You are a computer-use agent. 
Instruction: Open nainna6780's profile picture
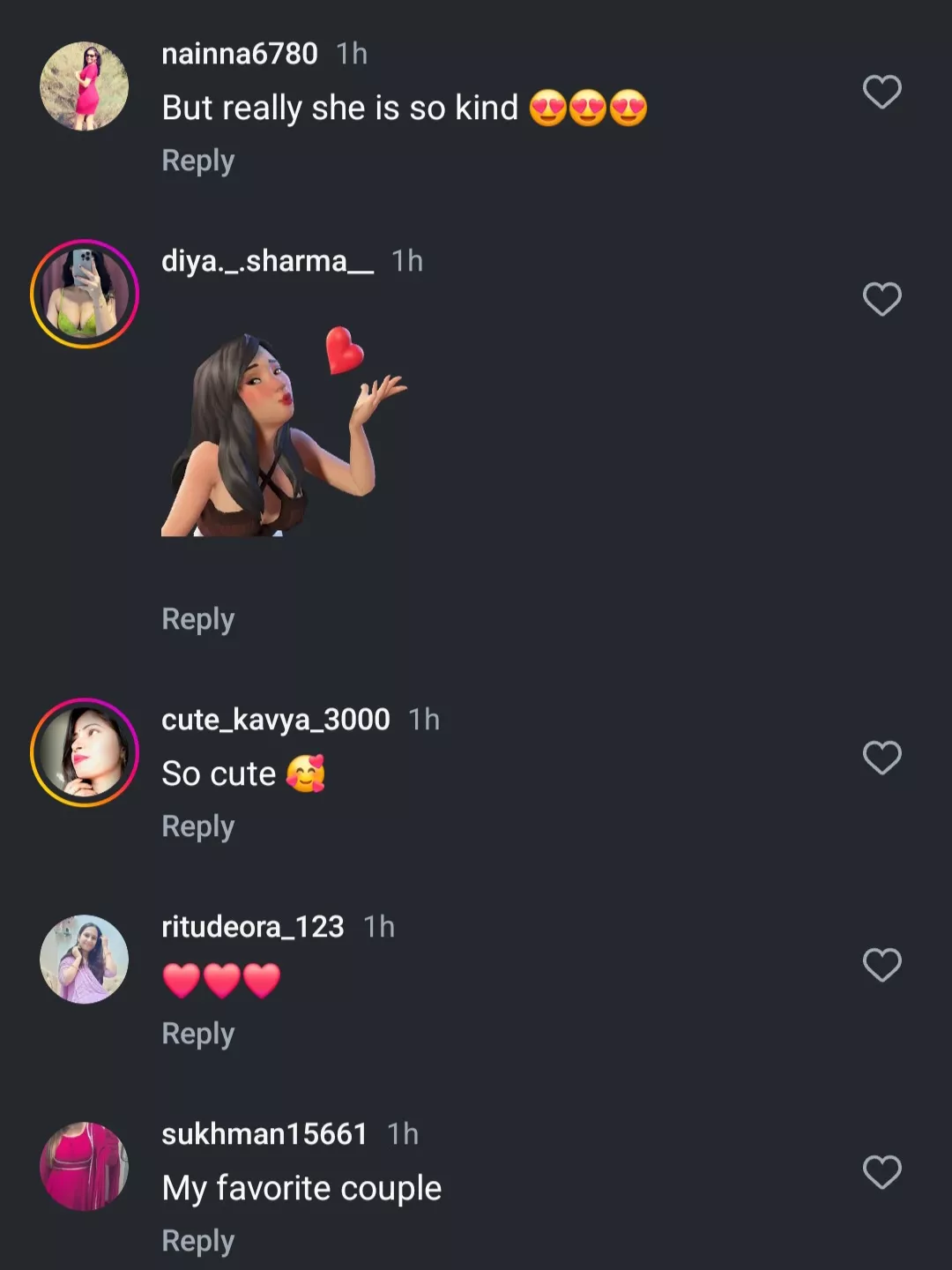[85, 86]
